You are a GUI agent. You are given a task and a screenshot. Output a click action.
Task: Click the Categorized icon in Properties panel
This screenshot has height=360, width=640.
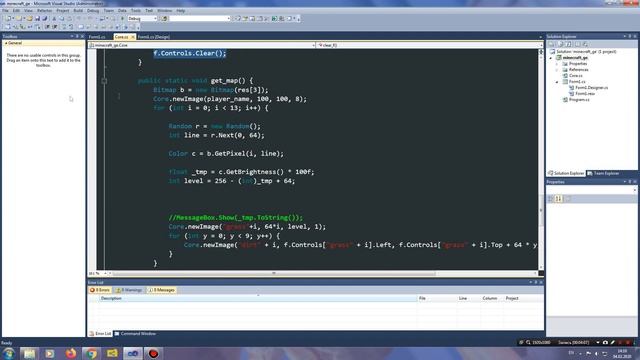pyautogui.click(x=551, y=199)
